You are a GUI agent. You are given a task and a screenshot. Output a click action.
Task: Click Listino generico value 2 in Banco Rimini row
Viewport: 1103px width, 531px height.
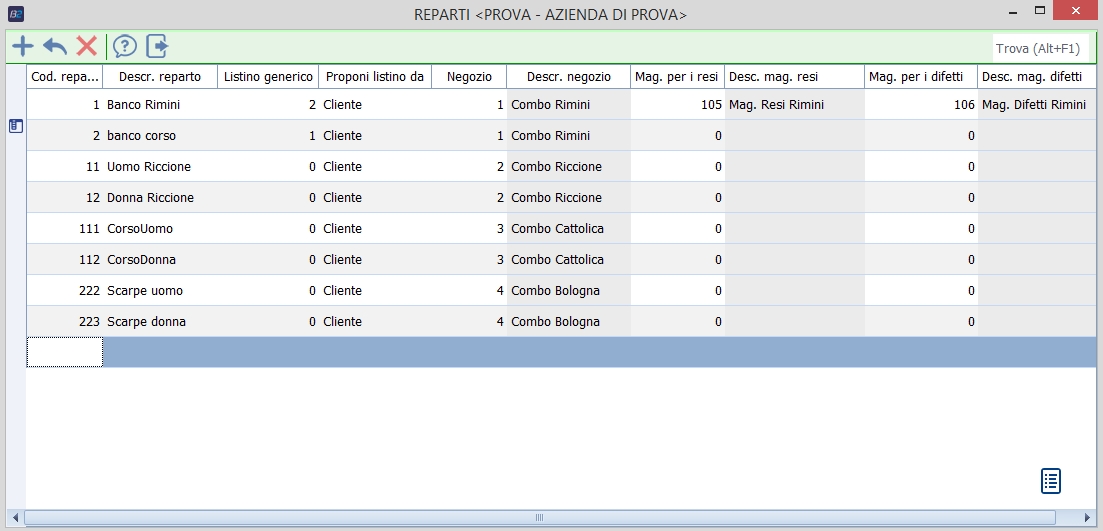(x=268, y=105)
